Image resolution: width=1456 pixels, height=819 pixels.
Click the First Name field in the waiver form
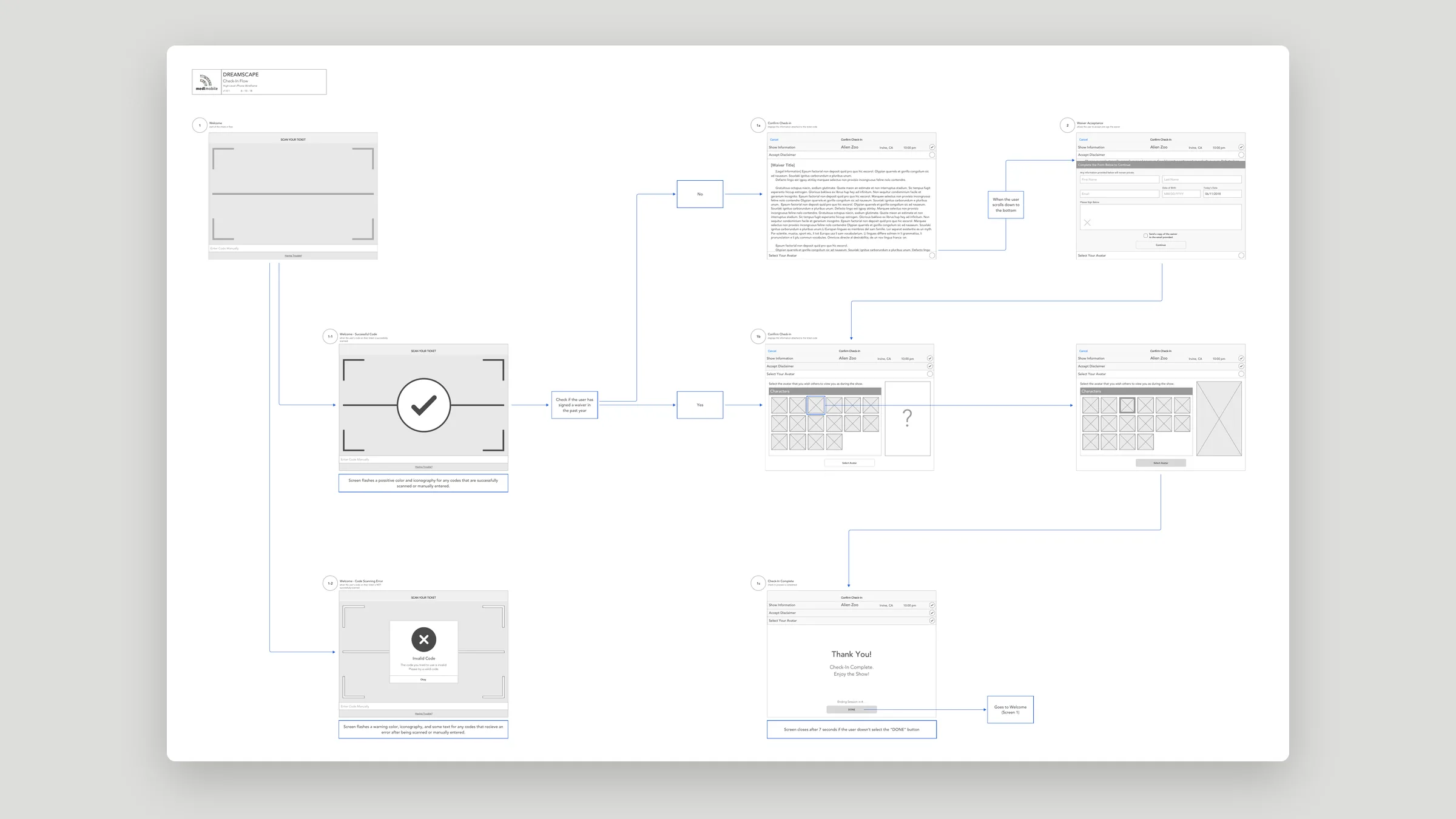click(x=1119, y=180)
